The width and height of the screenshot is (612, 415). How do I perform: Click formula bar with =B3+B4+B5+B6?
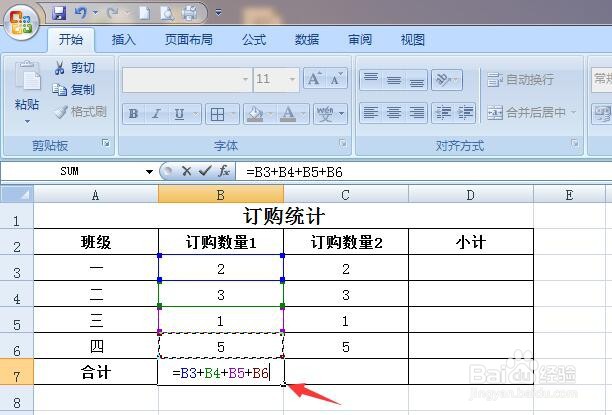point(423,172)
